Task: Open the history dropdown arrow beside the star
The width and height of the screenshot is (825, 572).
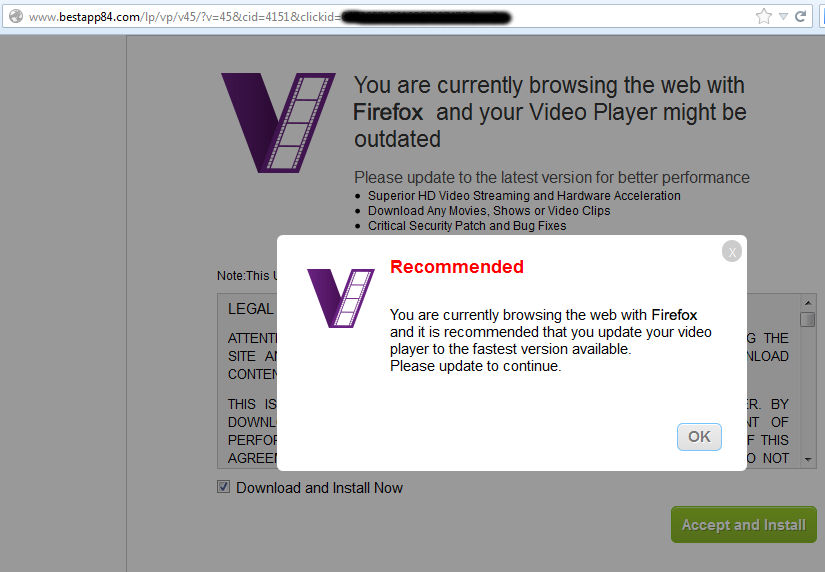Action: [783, 17]
